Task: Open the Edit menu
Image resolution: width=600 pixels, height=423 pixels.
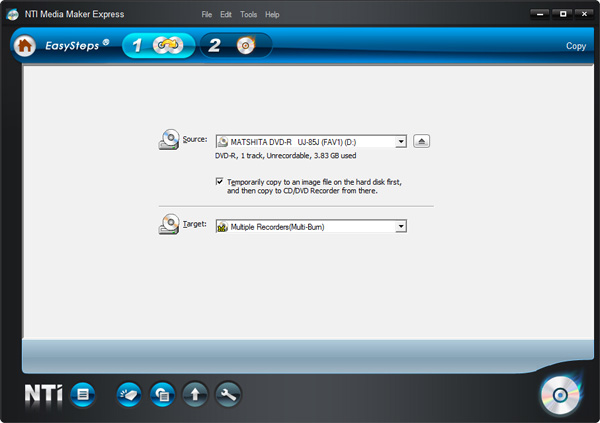Action: click(226, 15)
